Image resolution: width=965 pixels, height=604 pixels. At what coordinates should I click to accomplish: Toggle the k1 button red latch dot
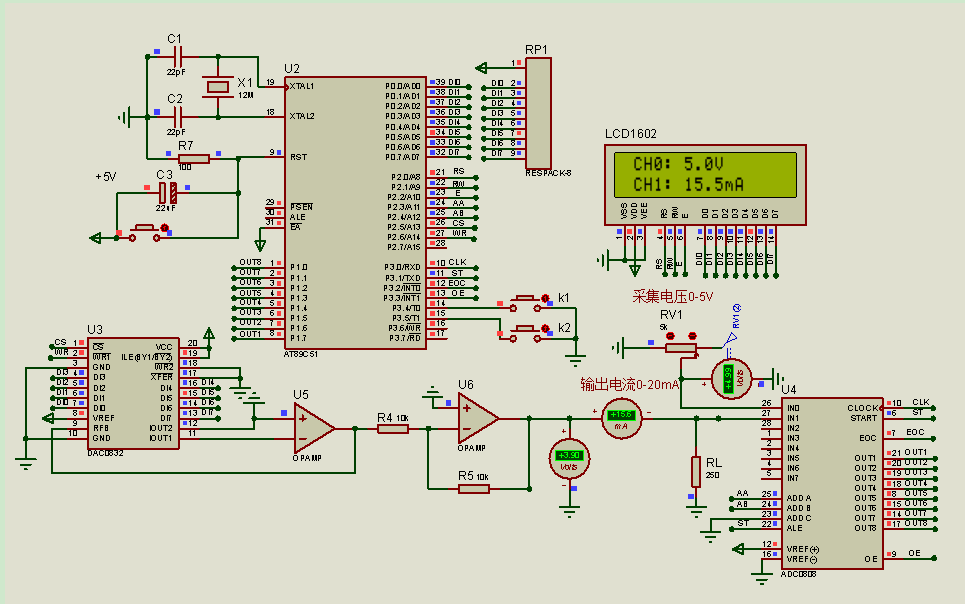tap(545, 298)
